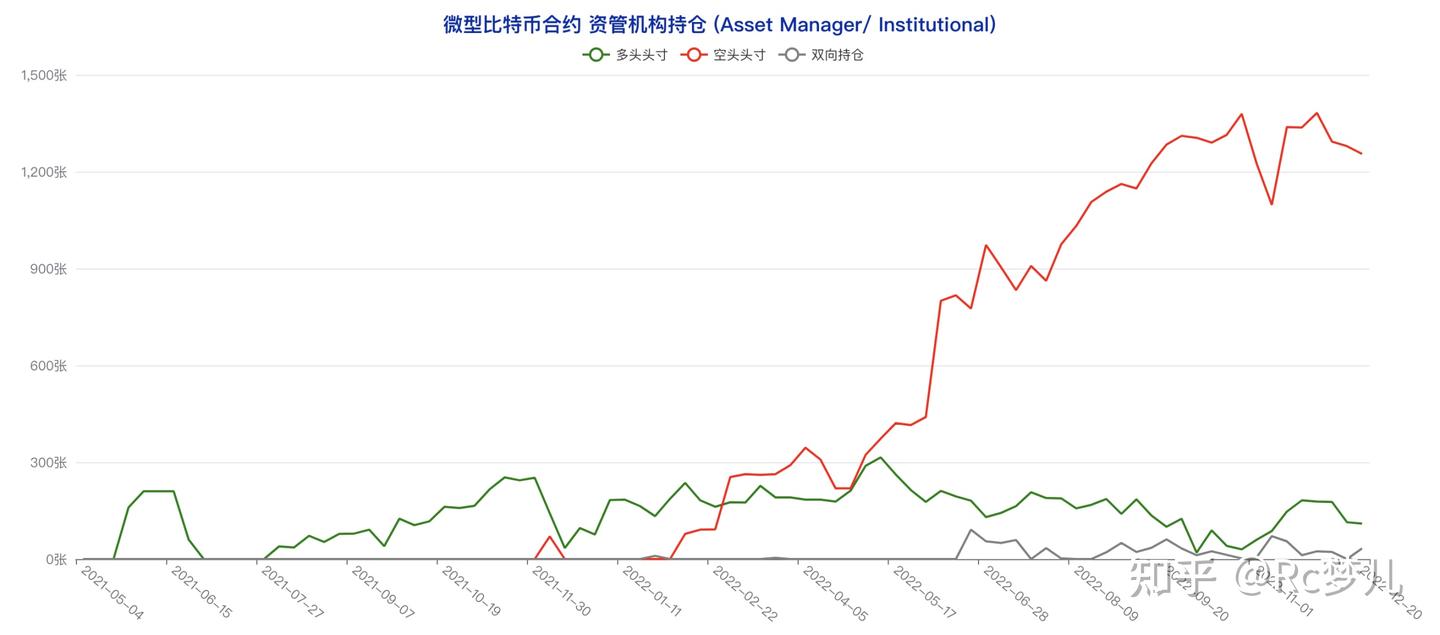Click the 2021-07-27 x-axis date label
The height and width of the screenshot is (635, 1440).
coord(292,593)
